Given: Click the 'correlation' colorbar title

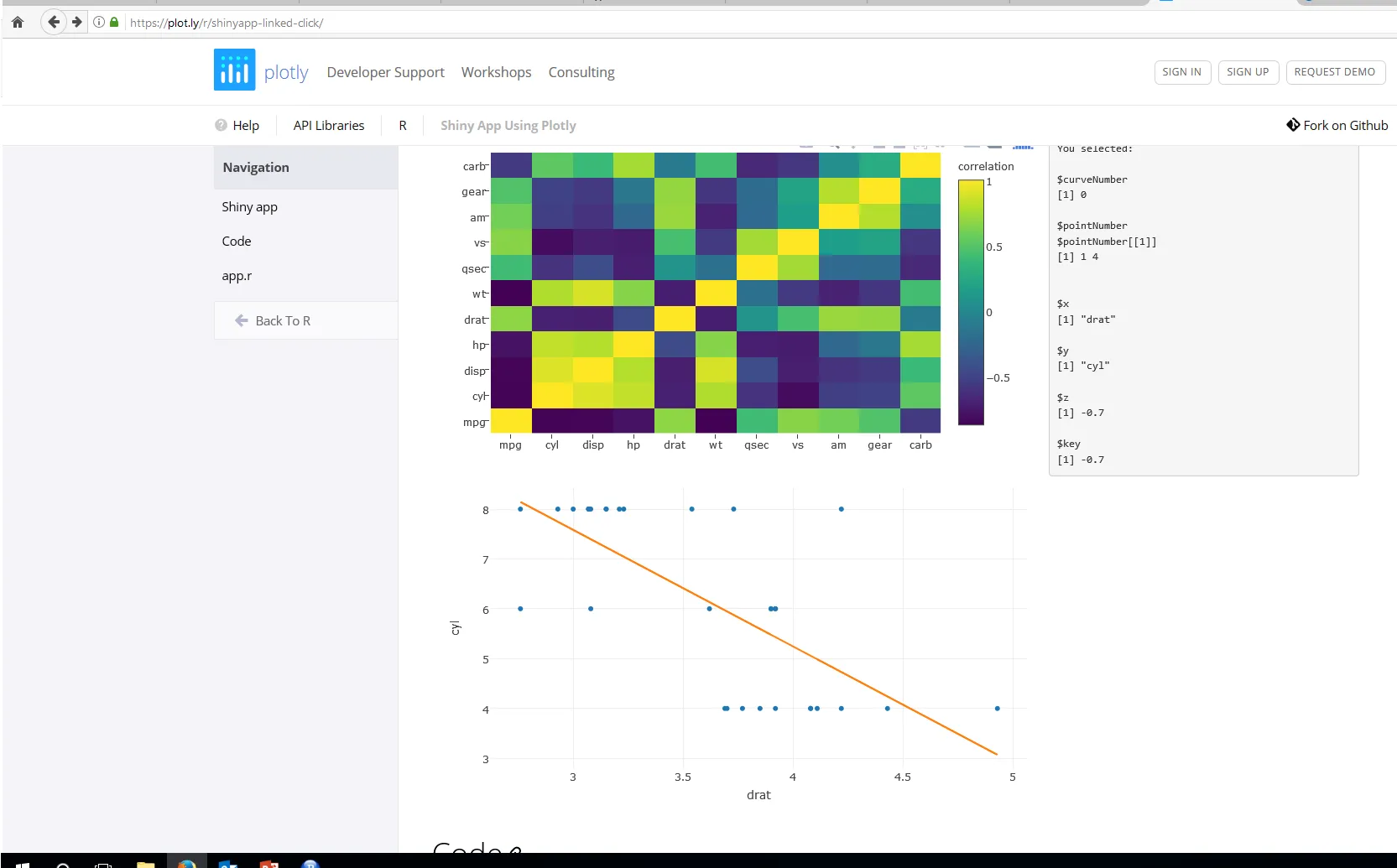Looking at the screenshot, I should click(986, 166).
